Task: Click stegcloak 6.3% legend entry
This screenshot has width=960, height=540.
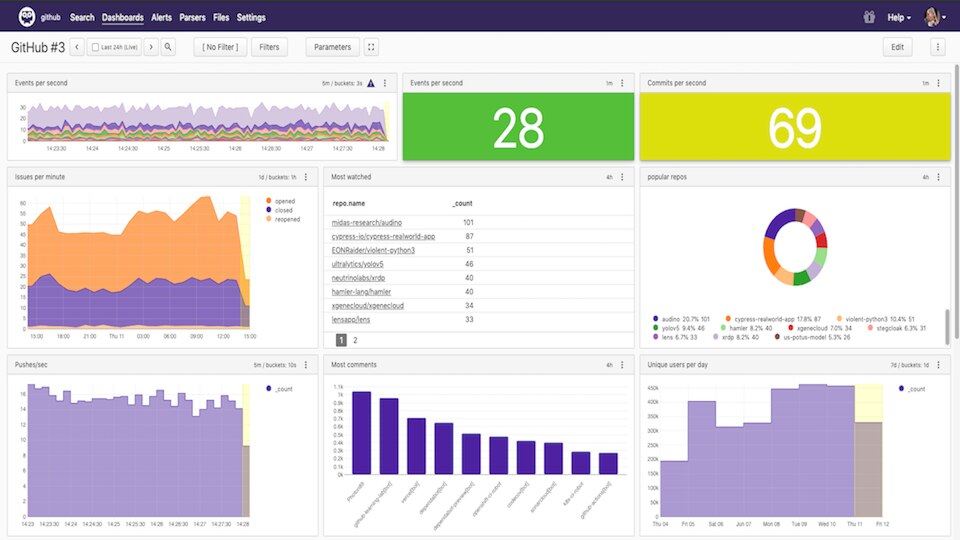Action: point(897,328)
